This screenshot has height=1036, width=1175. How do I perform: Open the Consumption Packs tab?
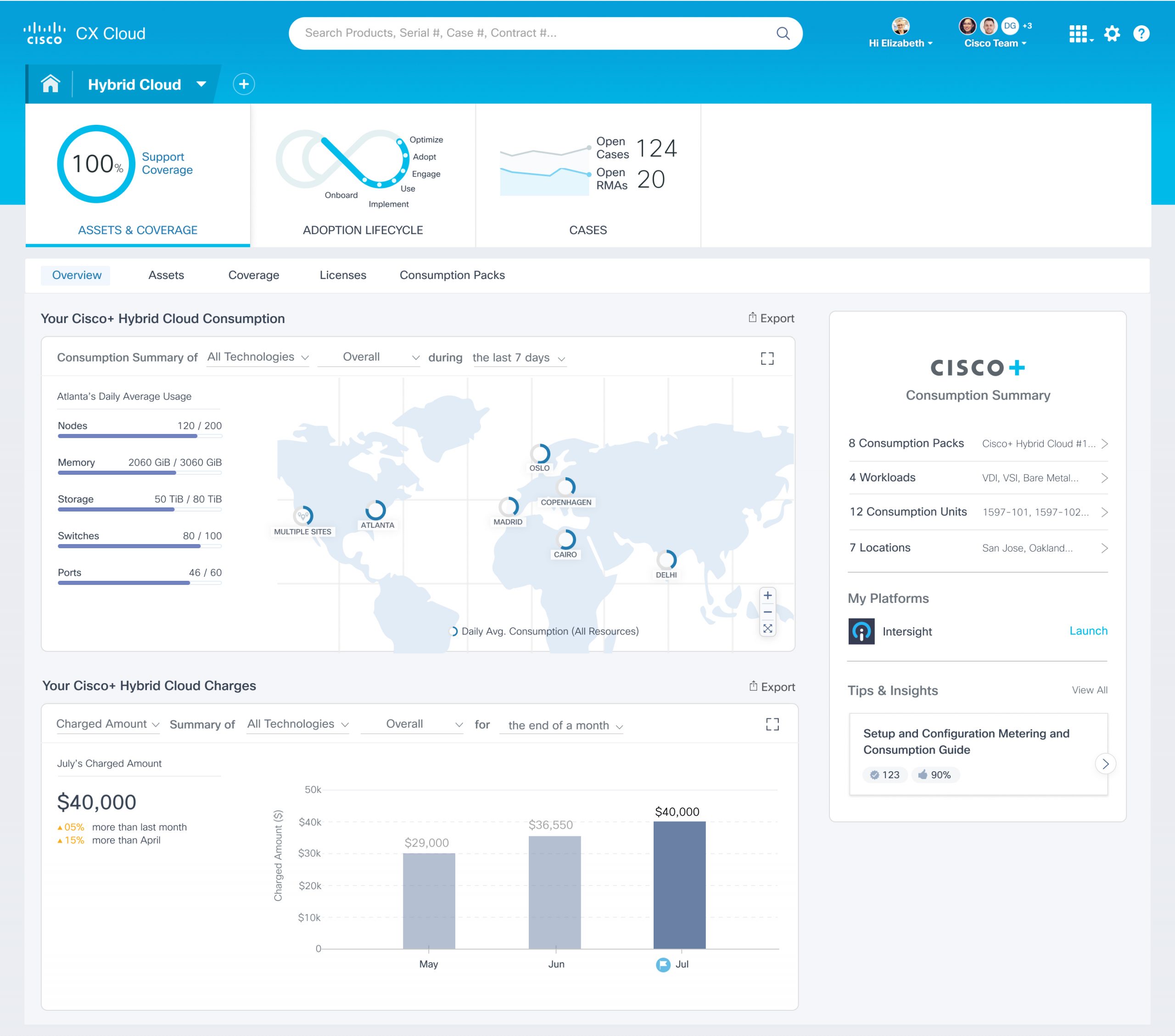click(x=452, y=275)
